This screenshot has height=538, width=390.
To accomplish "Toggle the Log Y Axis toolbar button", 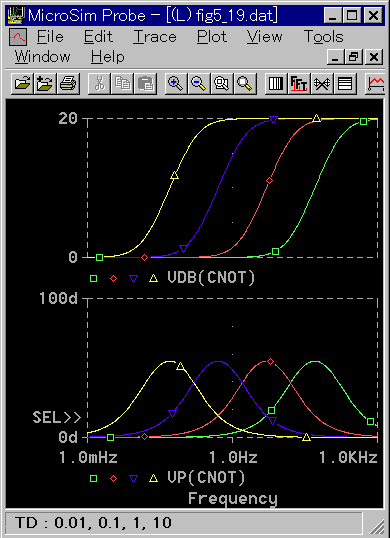I will (345, 83).
